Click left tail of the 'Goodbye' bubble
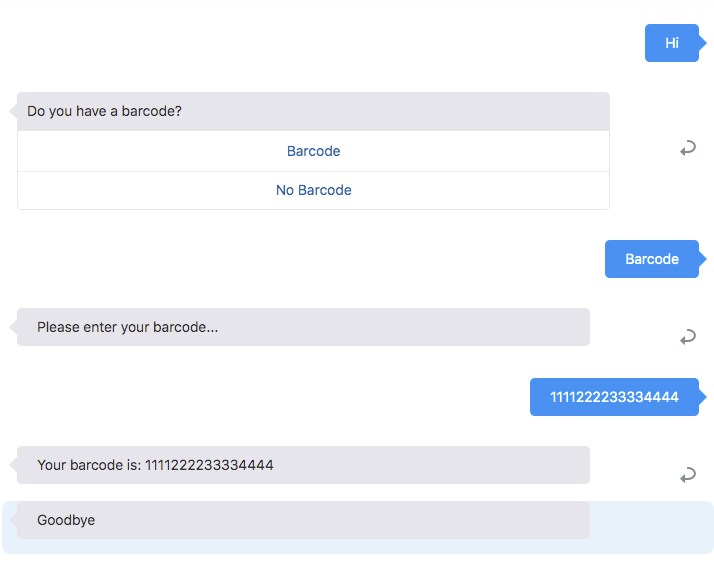This screenshot has width=714, height=566. coord(13,520)
